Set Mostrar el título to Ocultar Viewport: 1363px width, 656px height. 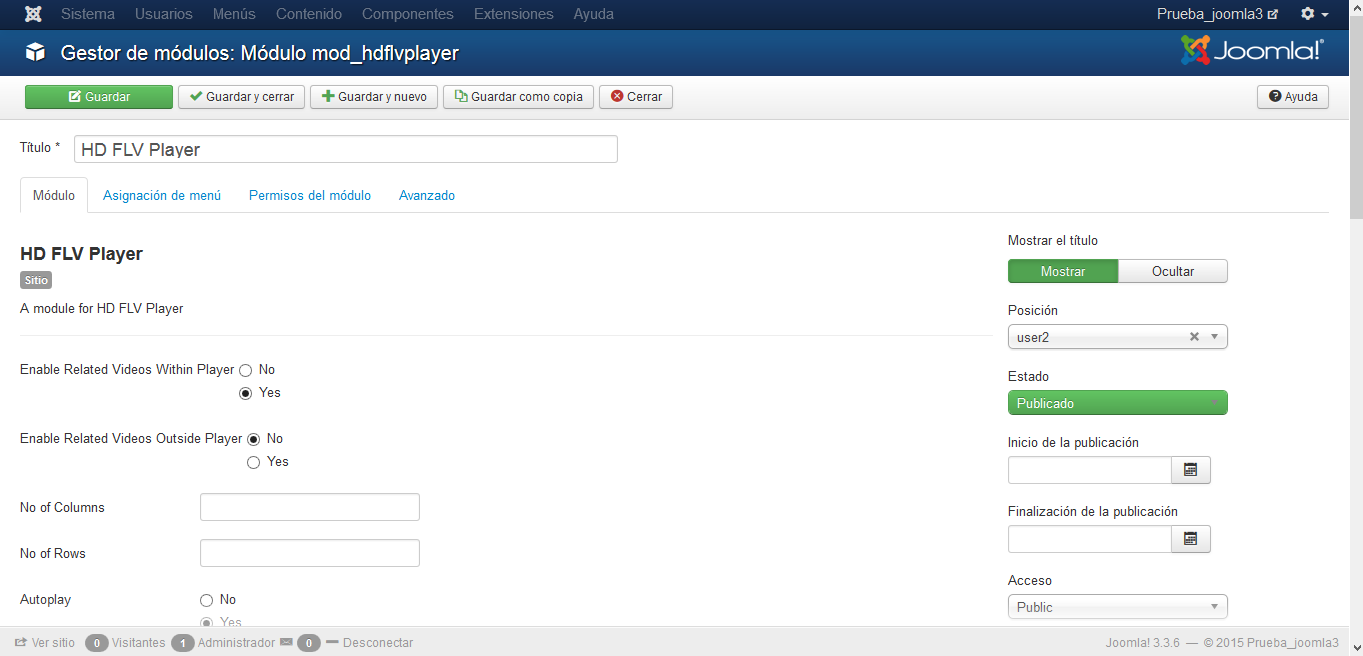coord(1172,272)
